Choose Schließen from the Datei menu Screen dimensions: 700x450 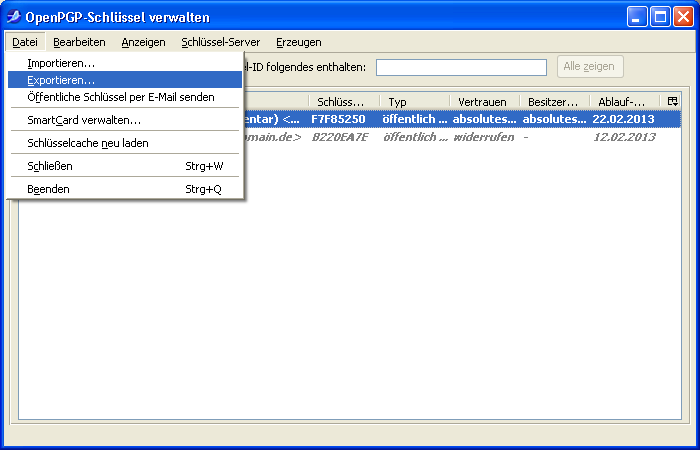point(50,166)
